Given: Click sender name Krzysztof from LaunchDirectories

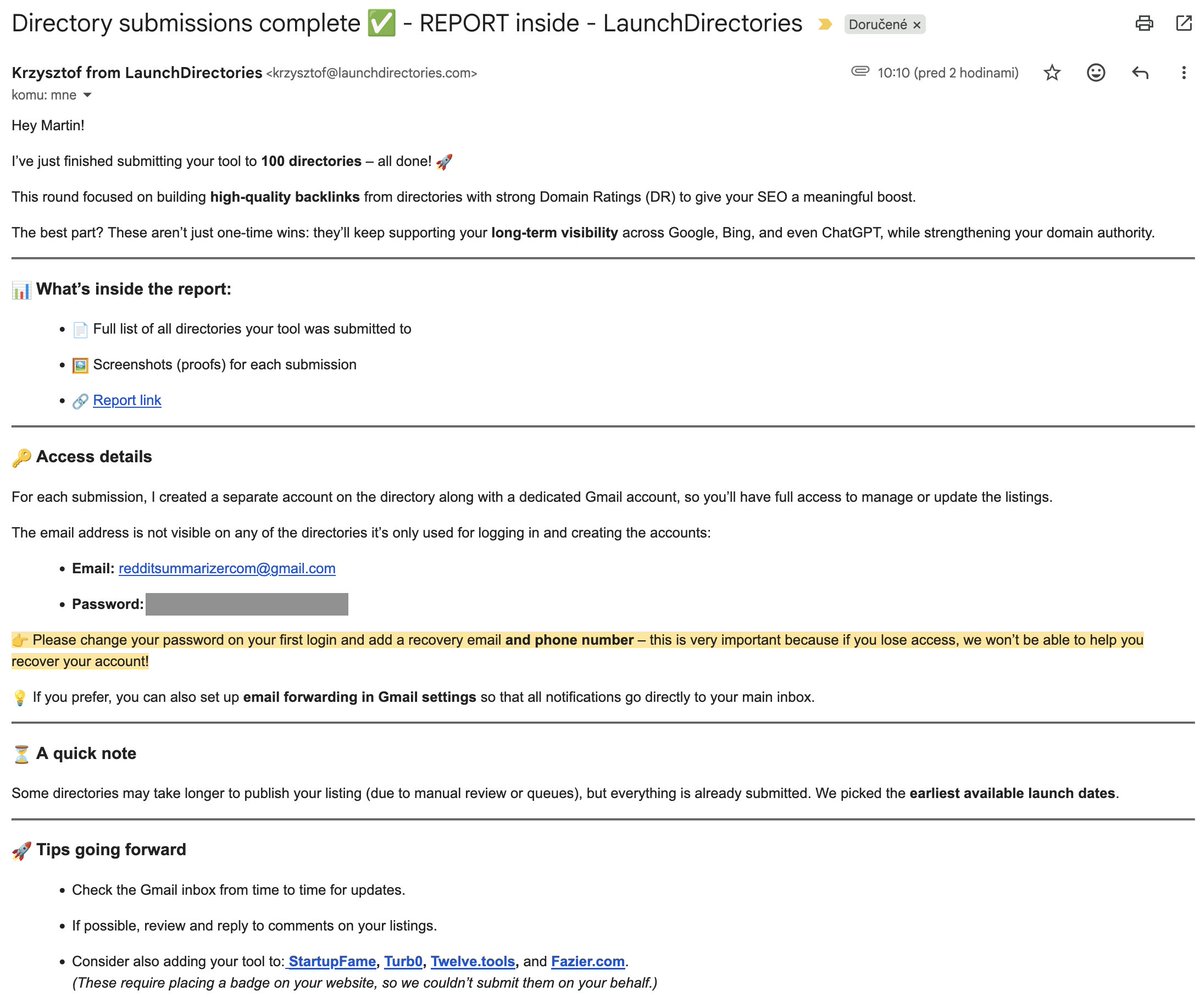Looking at the screenshot, I should tap(137, 72).
